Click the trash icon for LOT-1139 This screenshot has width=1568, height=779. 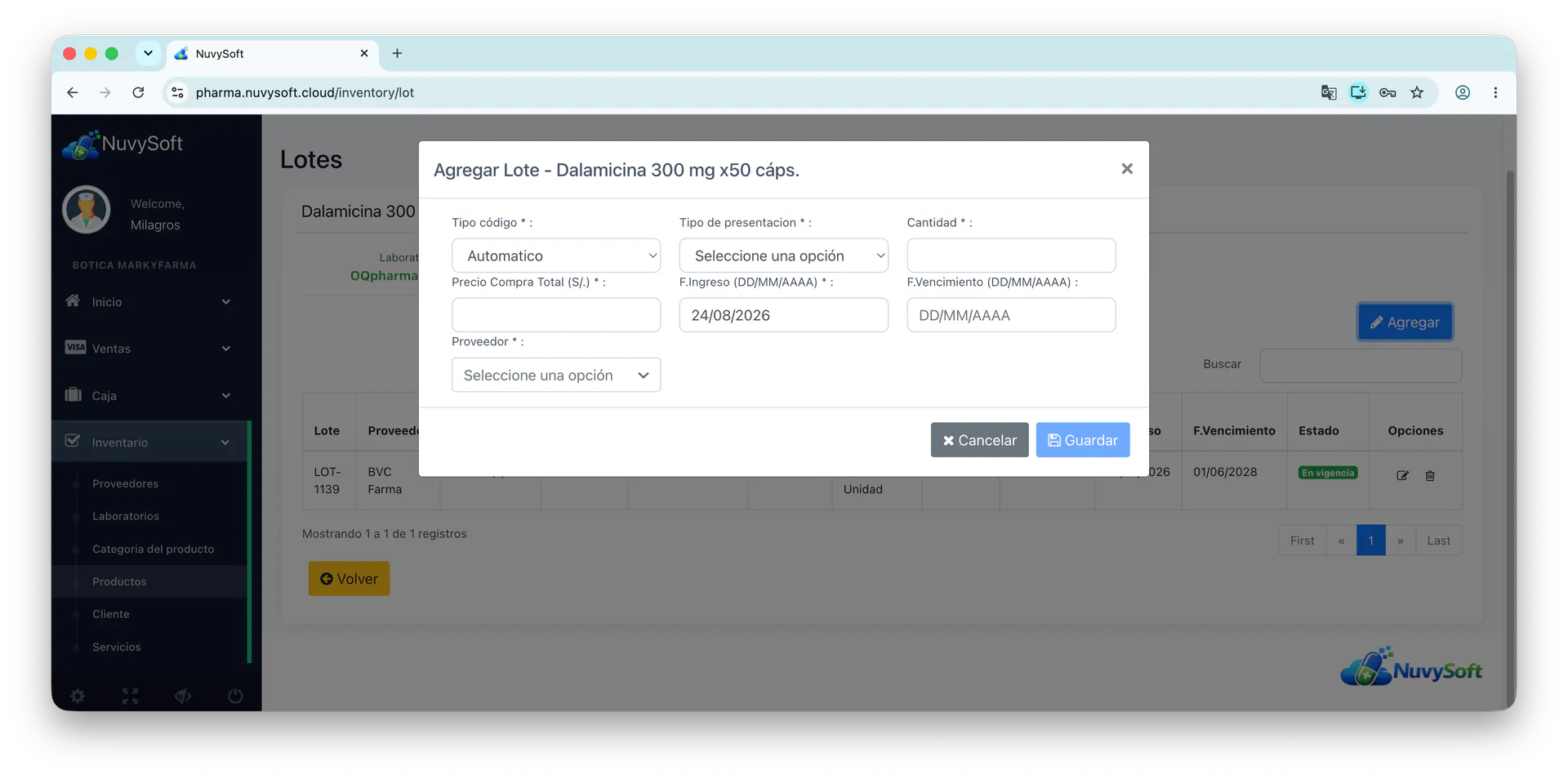[1430, 475]
